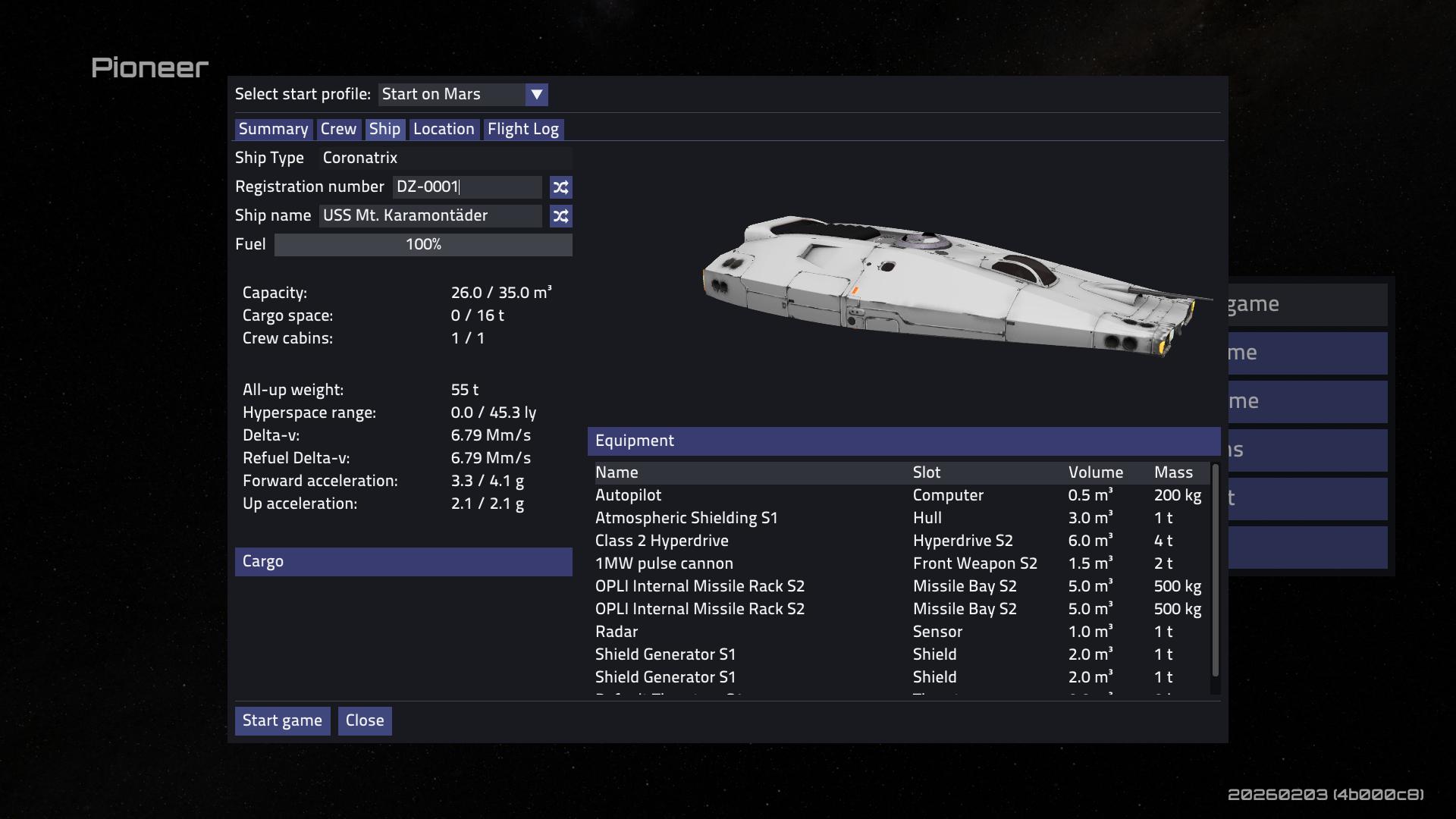
Task: Switch to the Location tab
Action: point(444,130)
